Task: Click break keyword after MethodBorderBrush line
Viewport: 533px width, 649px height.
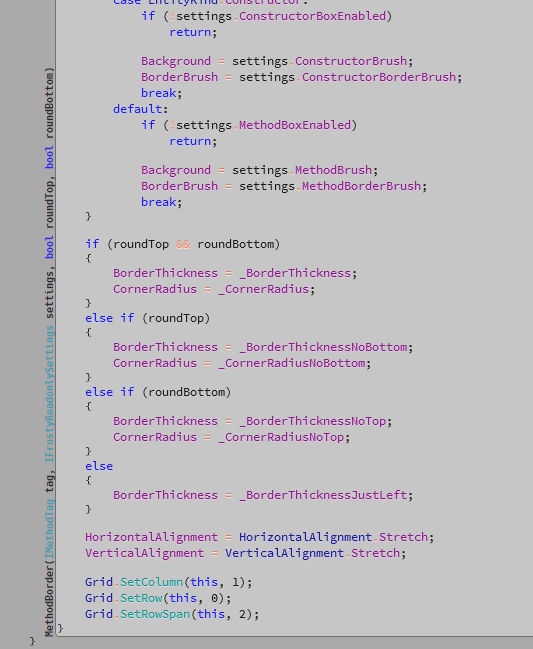Action: point(158,202)
